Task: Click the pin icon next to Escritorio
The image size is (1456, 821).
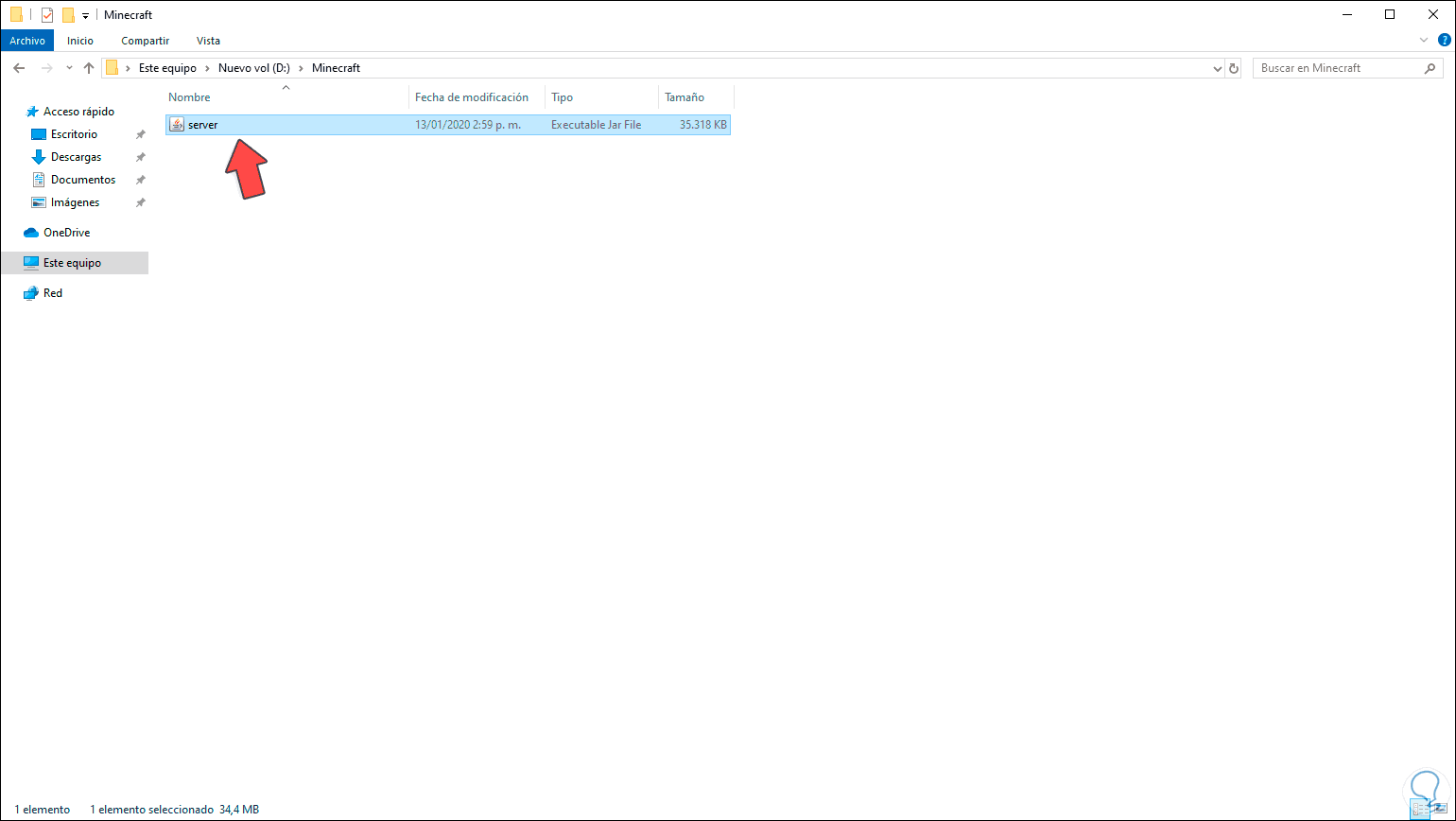Action: (140, 135)
